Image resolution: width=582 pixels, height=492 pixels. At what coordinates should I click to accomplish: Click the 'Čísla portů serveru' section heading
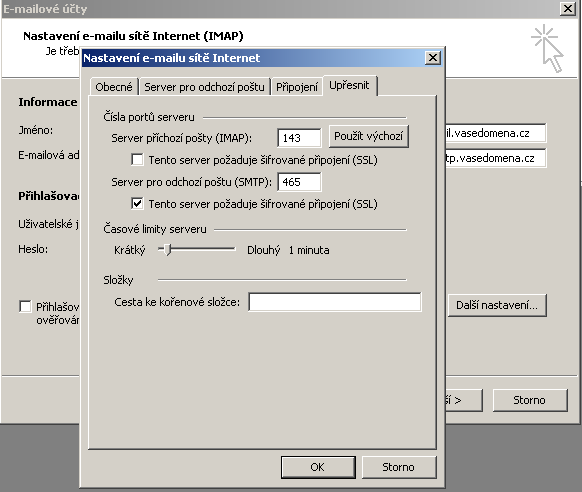(x=149, y=117)
